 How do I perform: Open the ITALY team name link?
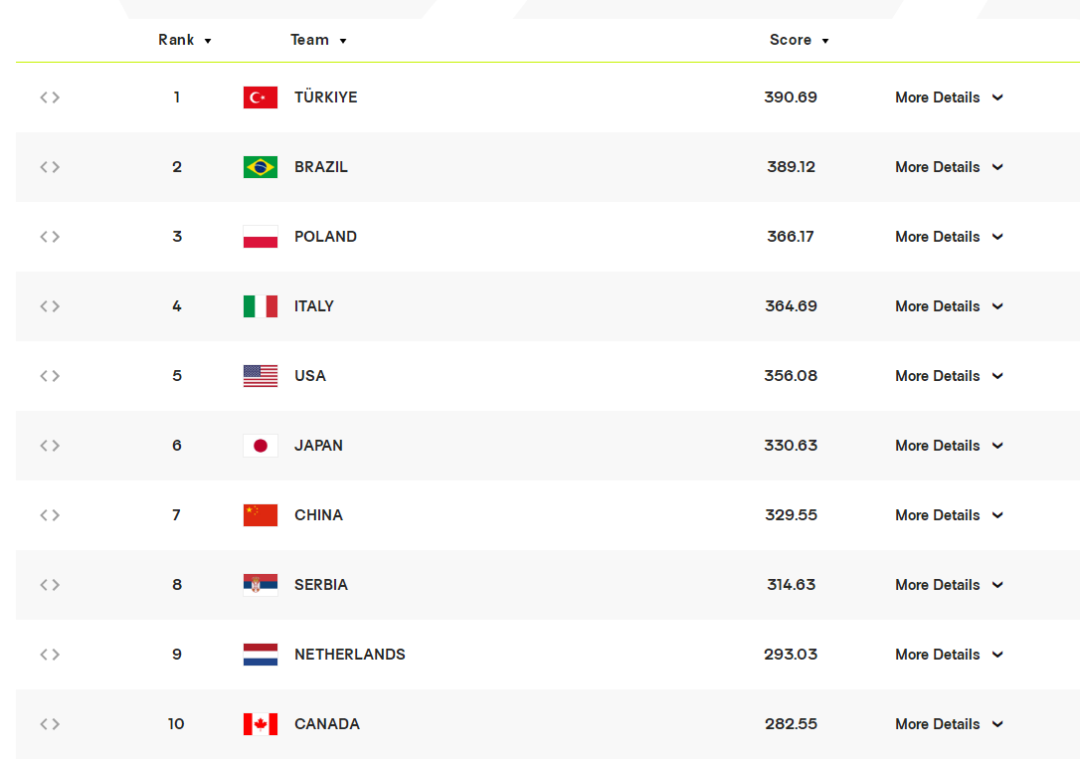tap(314, 306)
